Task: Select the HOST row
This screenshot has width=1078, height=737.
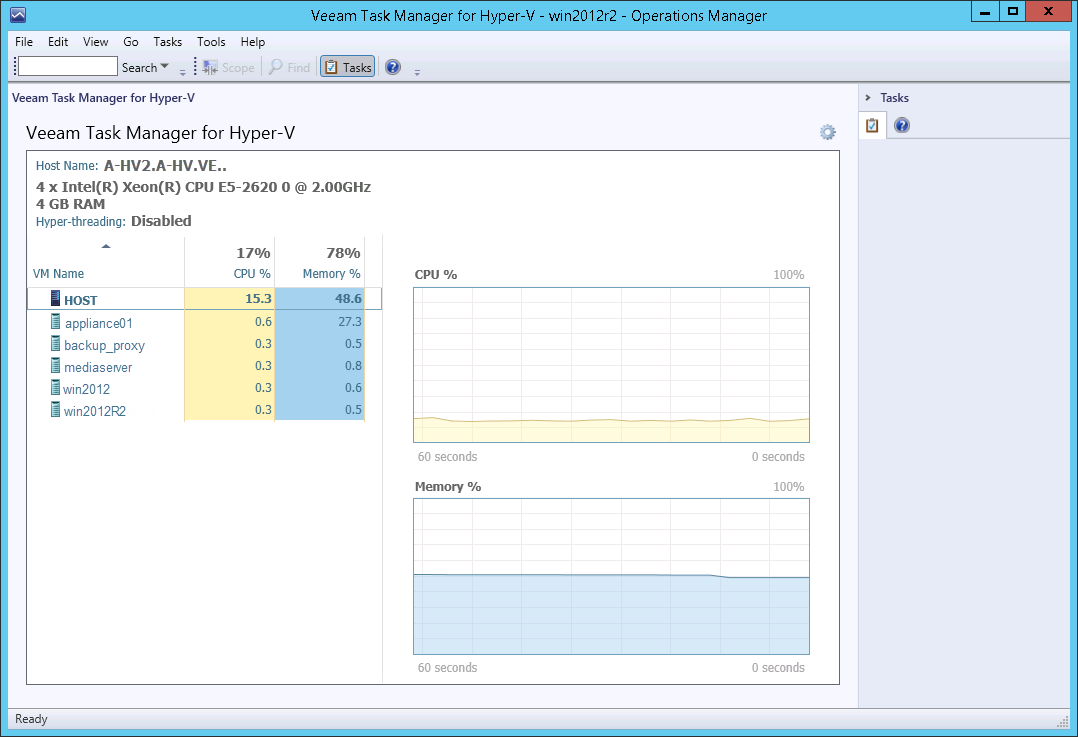Action: pos(204,299)
